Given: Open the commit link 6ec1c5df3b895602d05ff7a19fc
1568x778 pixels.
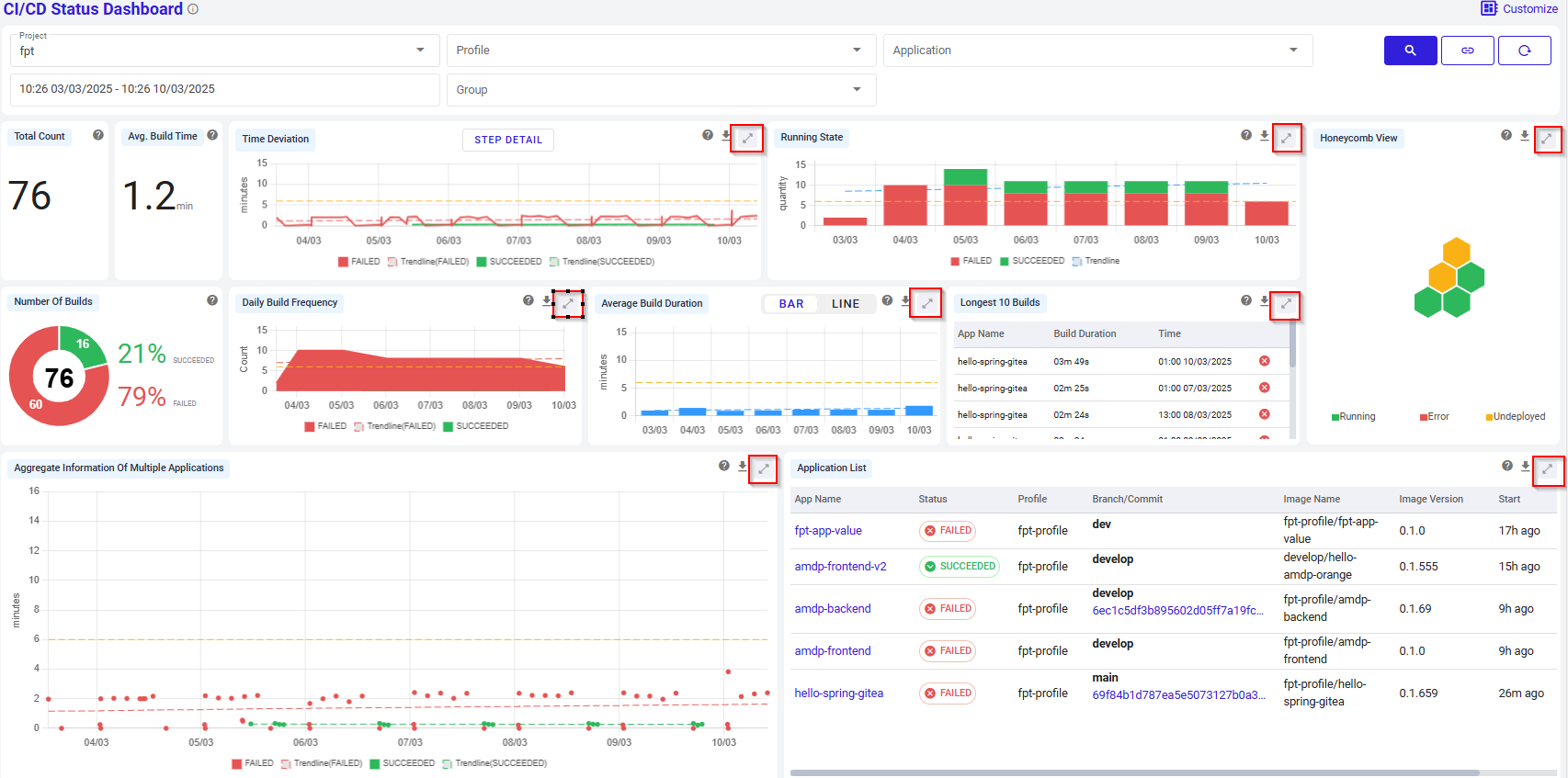Looking at the screenshot, I should [x=1177, y=611].
